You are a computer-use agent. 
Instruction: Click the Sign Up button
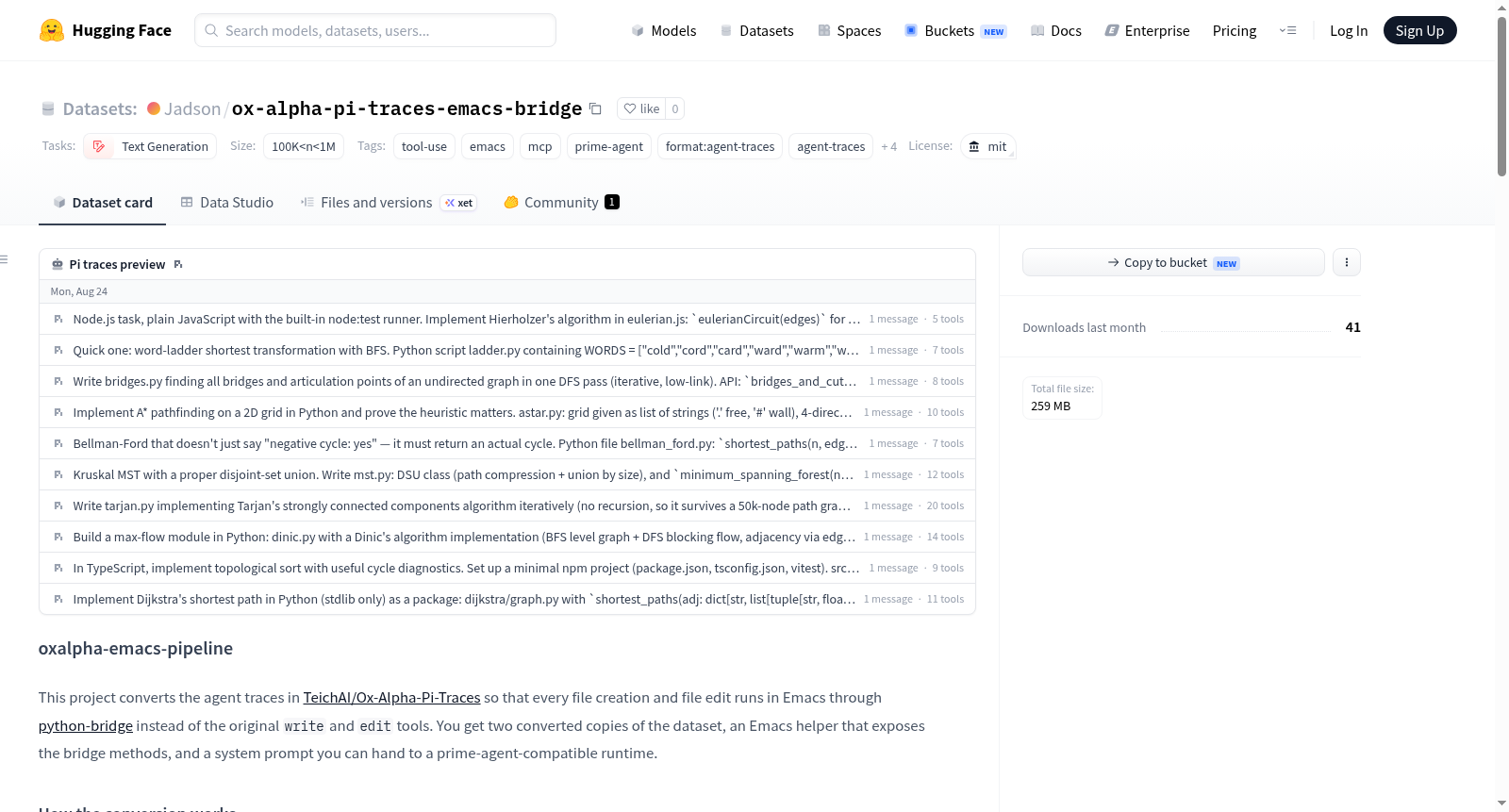pyautogui.click(x=1419, y=30)
